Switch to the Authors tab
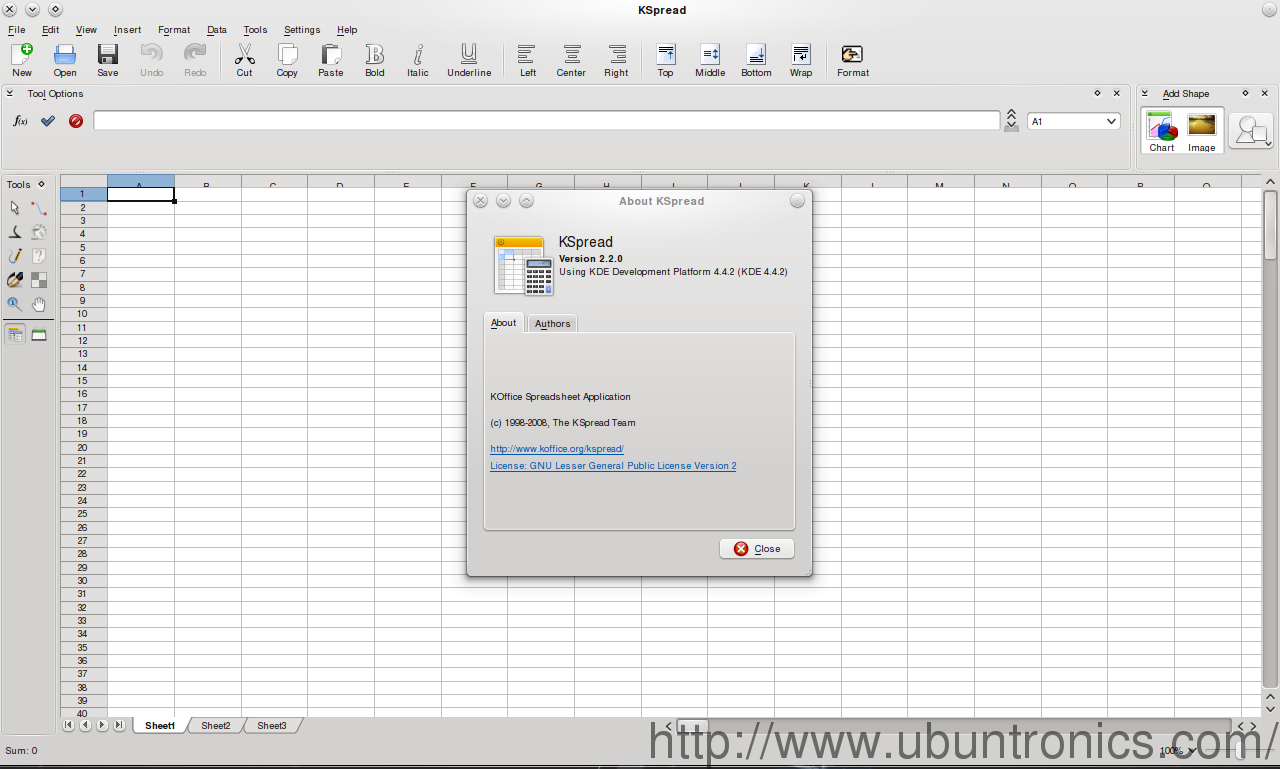The height and width of the screenshot is (769, 1280). click(552, 323)
